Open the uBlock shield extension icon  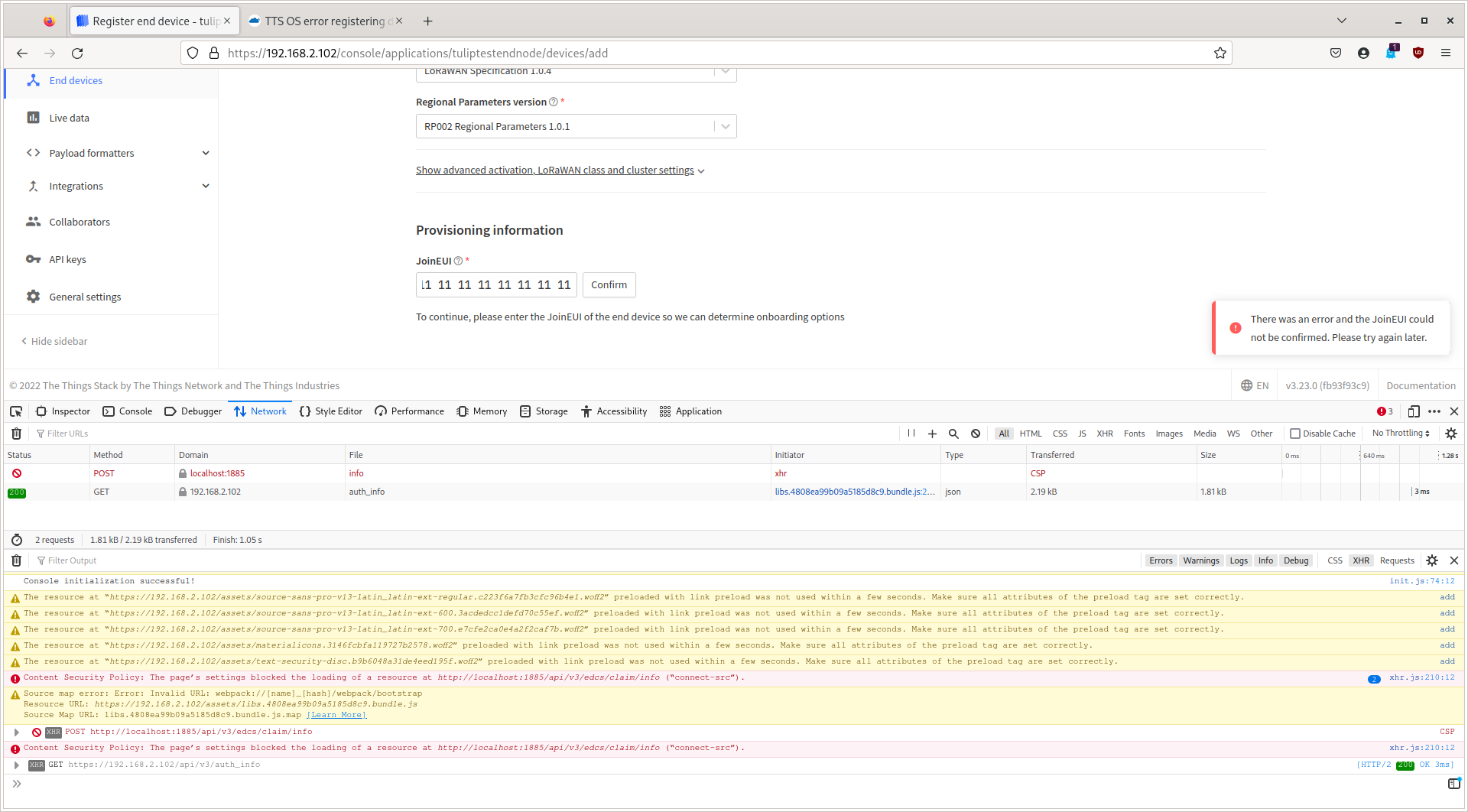[x=1418, y=53]
